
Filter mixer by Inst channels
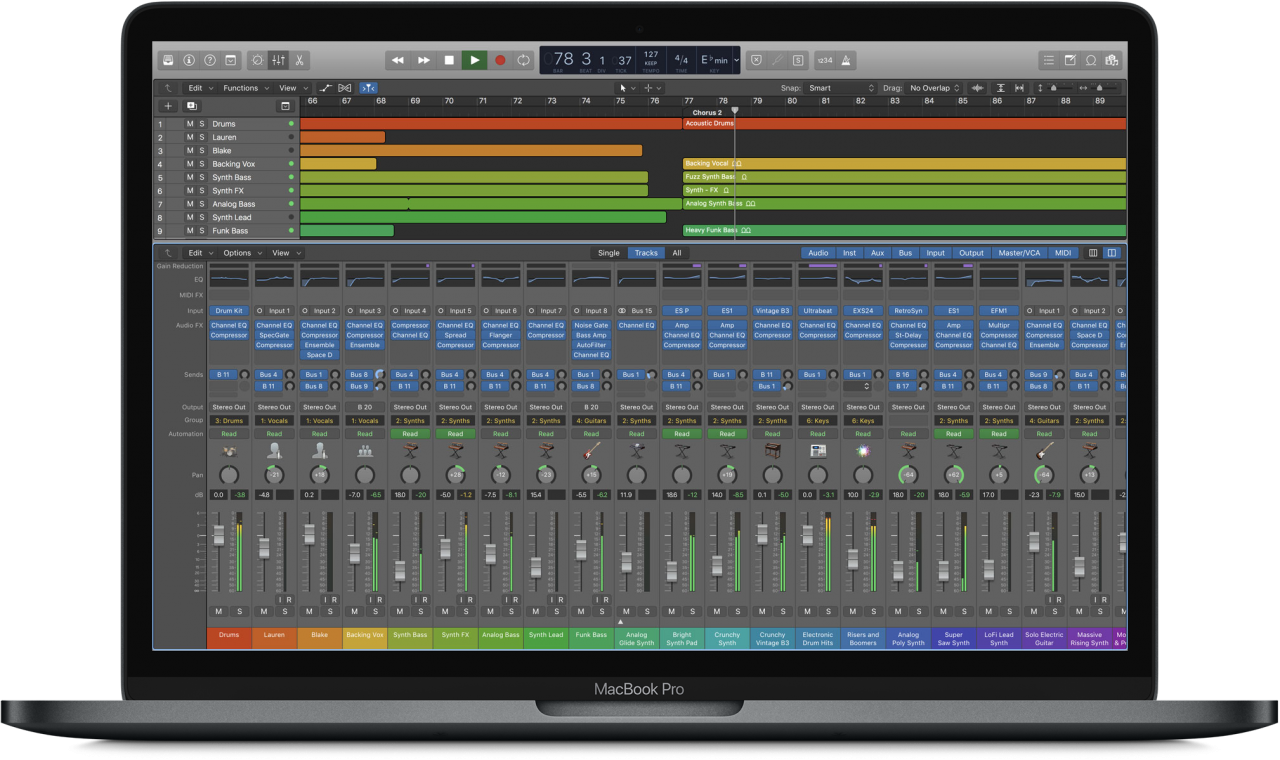849,253
